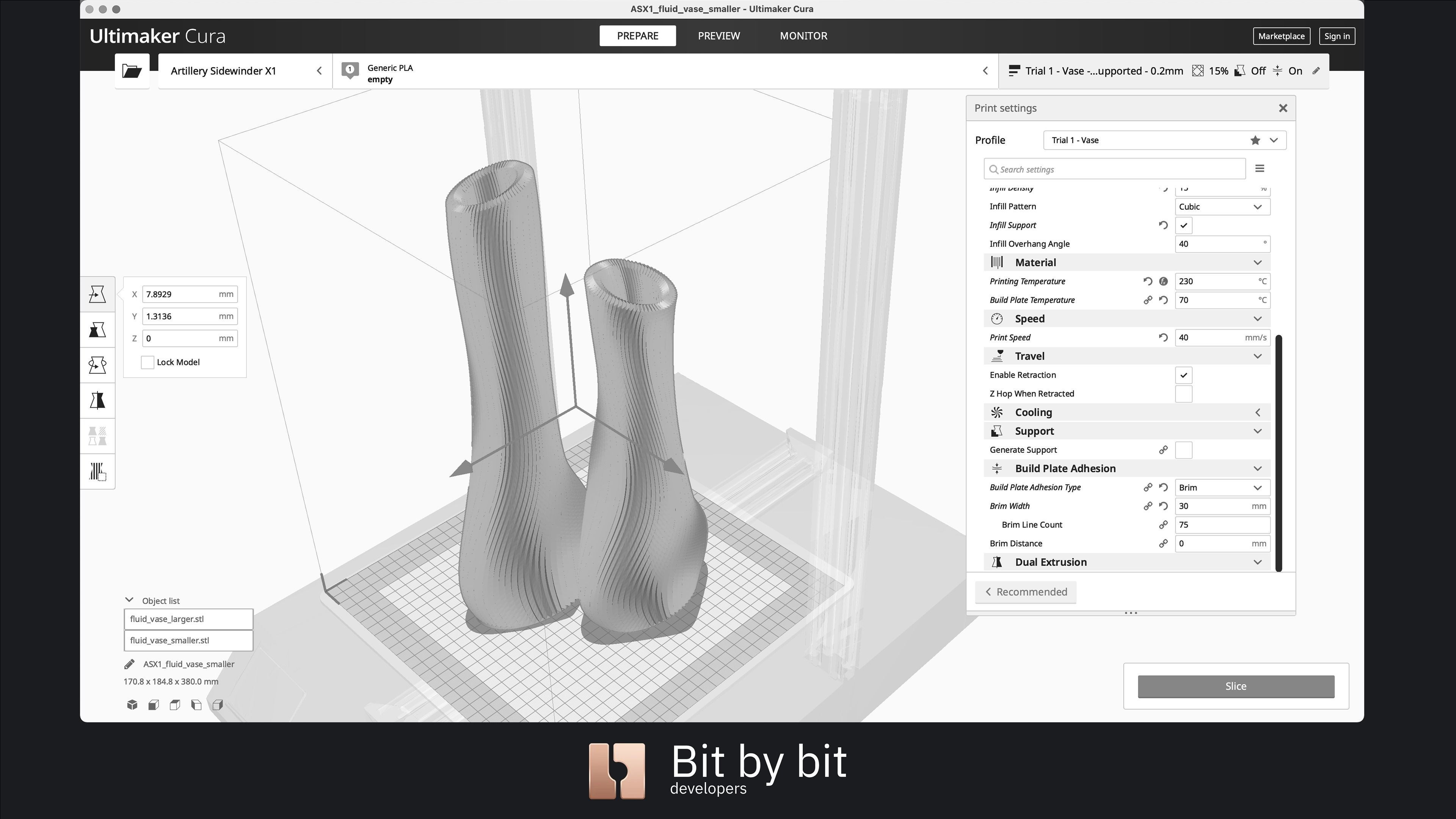Select the Move tool in left toolbar

(x=97, y=294)
